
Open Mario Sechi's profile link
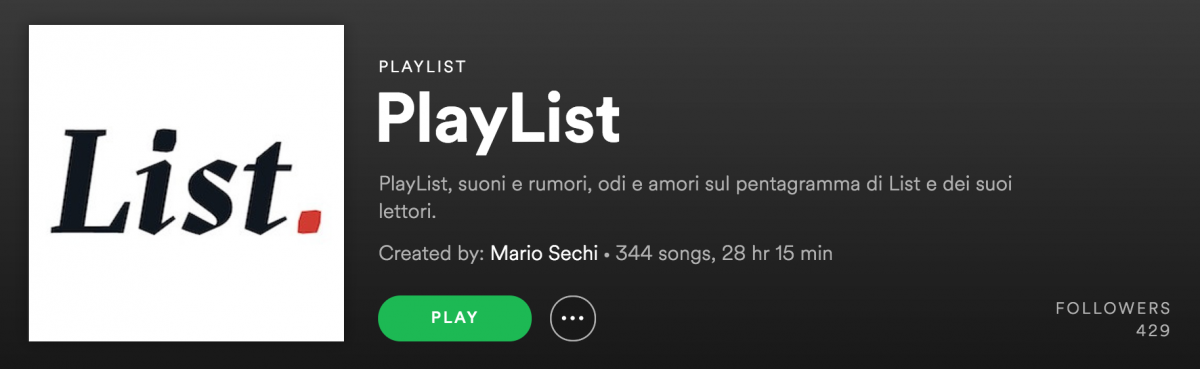click(544, 253)
